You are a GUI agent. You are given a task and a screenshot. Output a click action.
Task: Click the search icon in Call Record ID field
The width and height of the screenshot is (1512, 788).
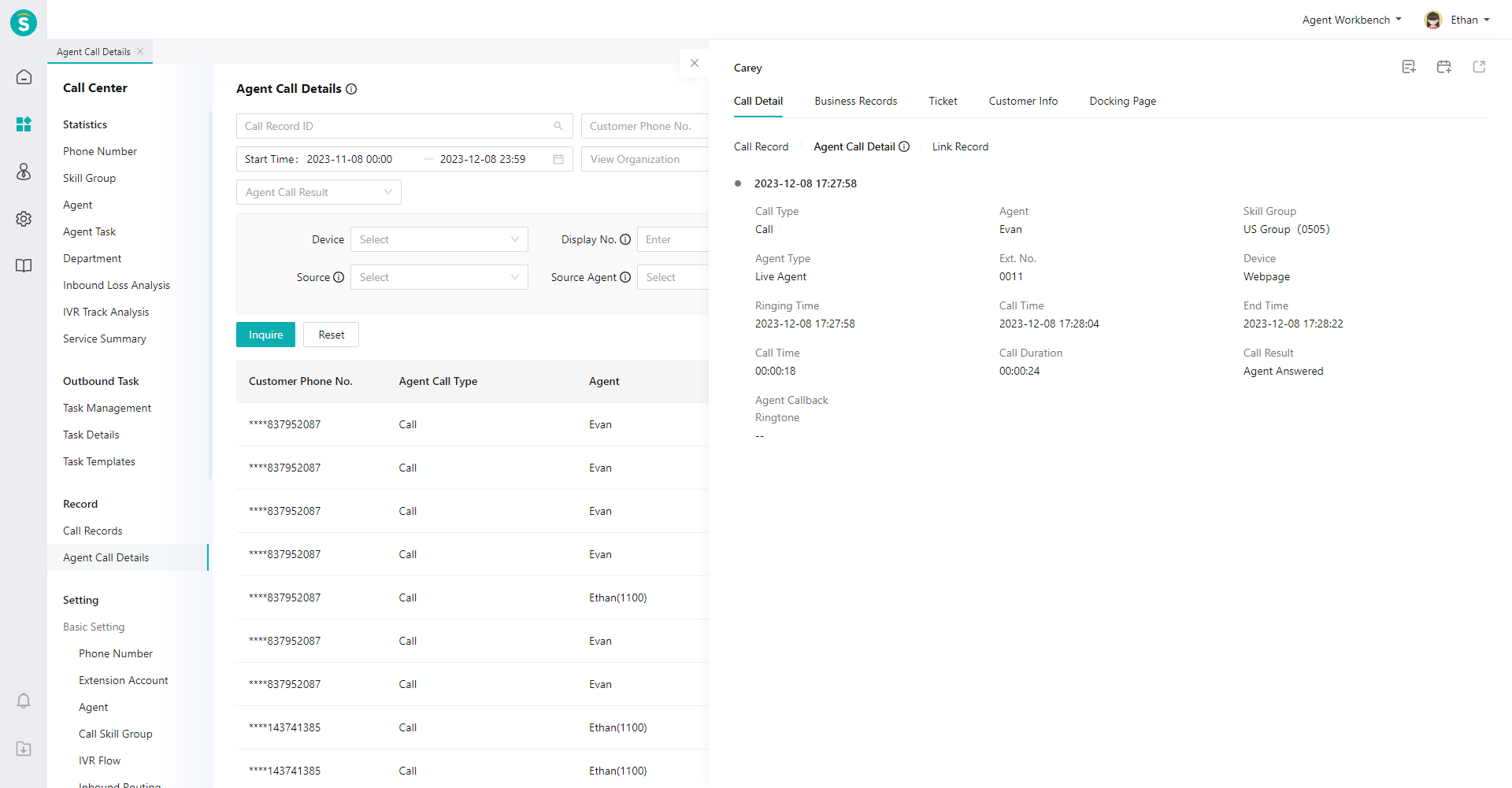(x=558, y=126)
